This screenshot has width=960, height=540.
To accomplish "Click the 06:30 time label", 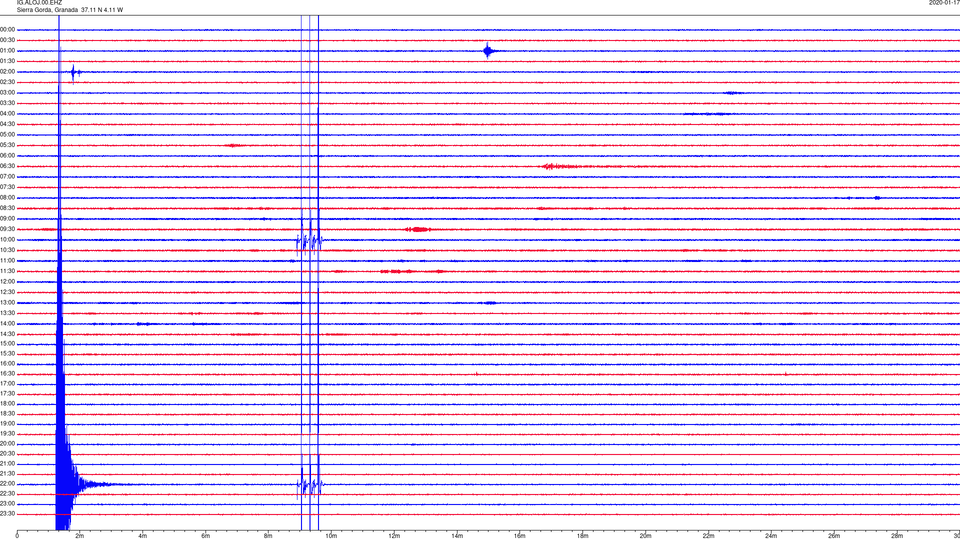I will (x=7, y=166).
